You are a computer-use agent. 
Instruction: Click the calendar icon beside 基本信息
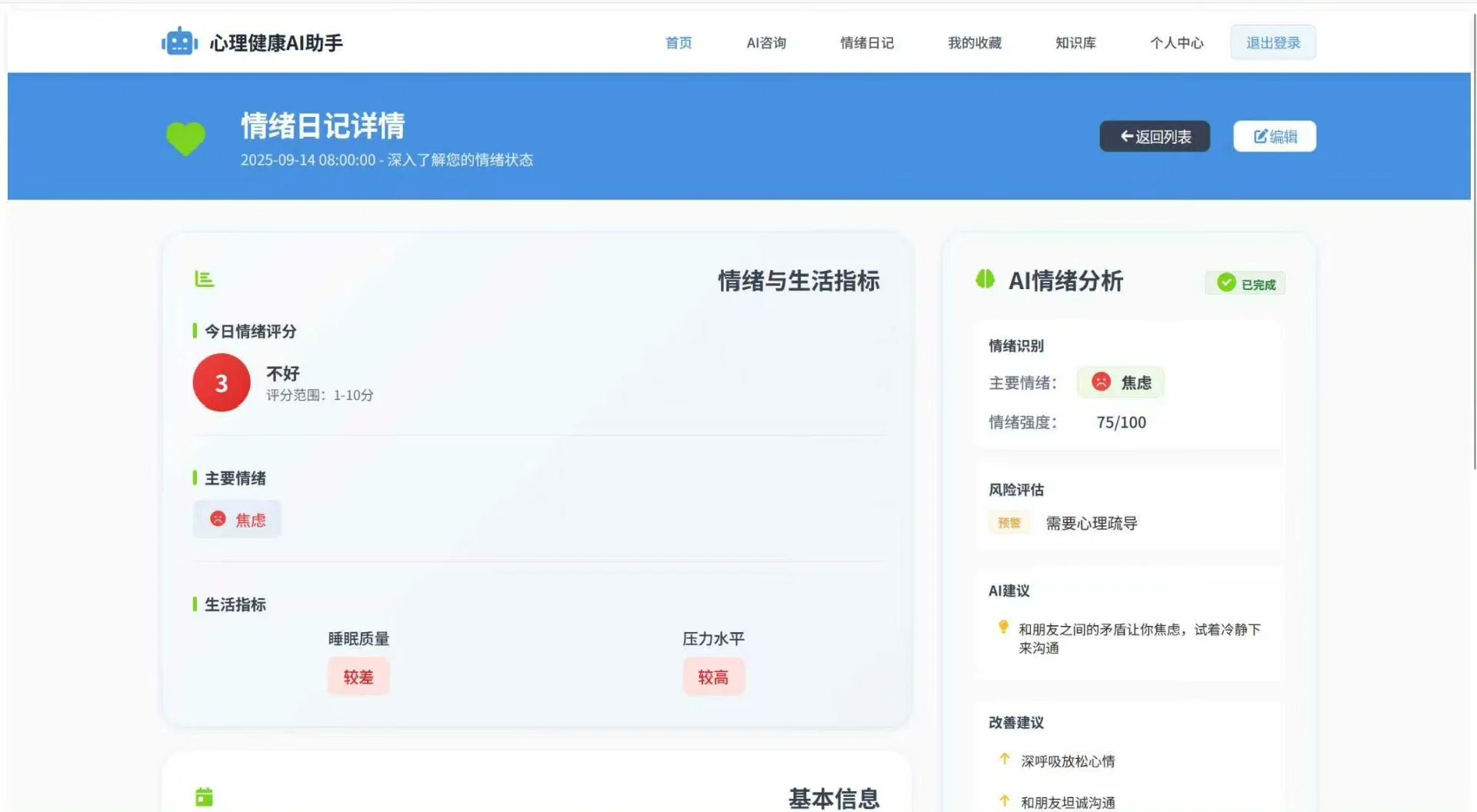[x=204, y=797]
